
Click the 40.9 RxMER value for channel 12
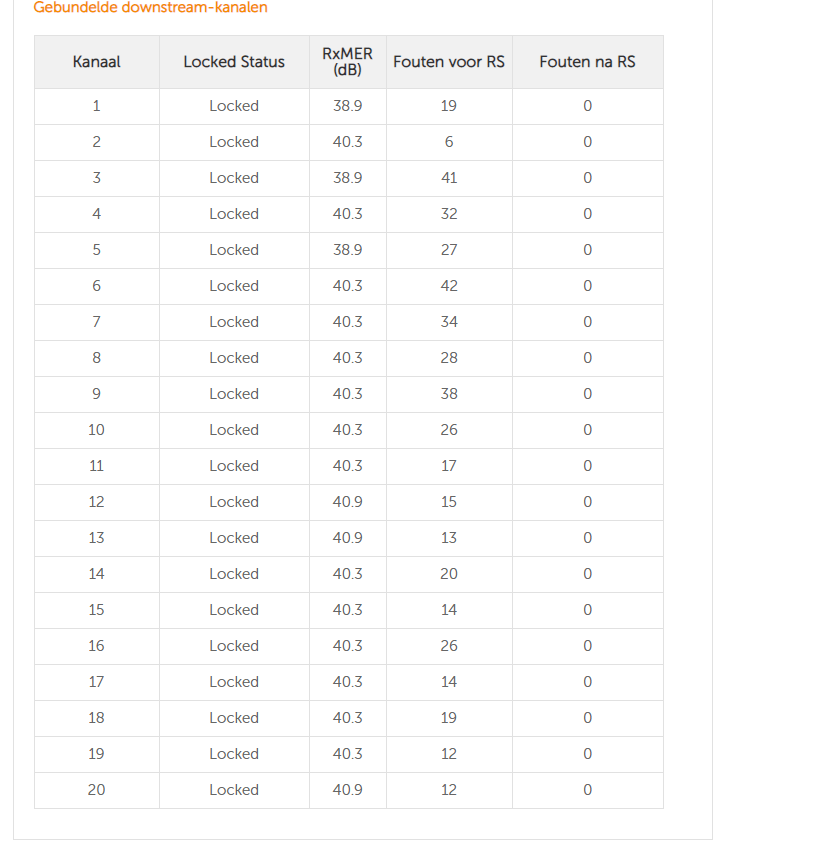click(x=348, y=502)
